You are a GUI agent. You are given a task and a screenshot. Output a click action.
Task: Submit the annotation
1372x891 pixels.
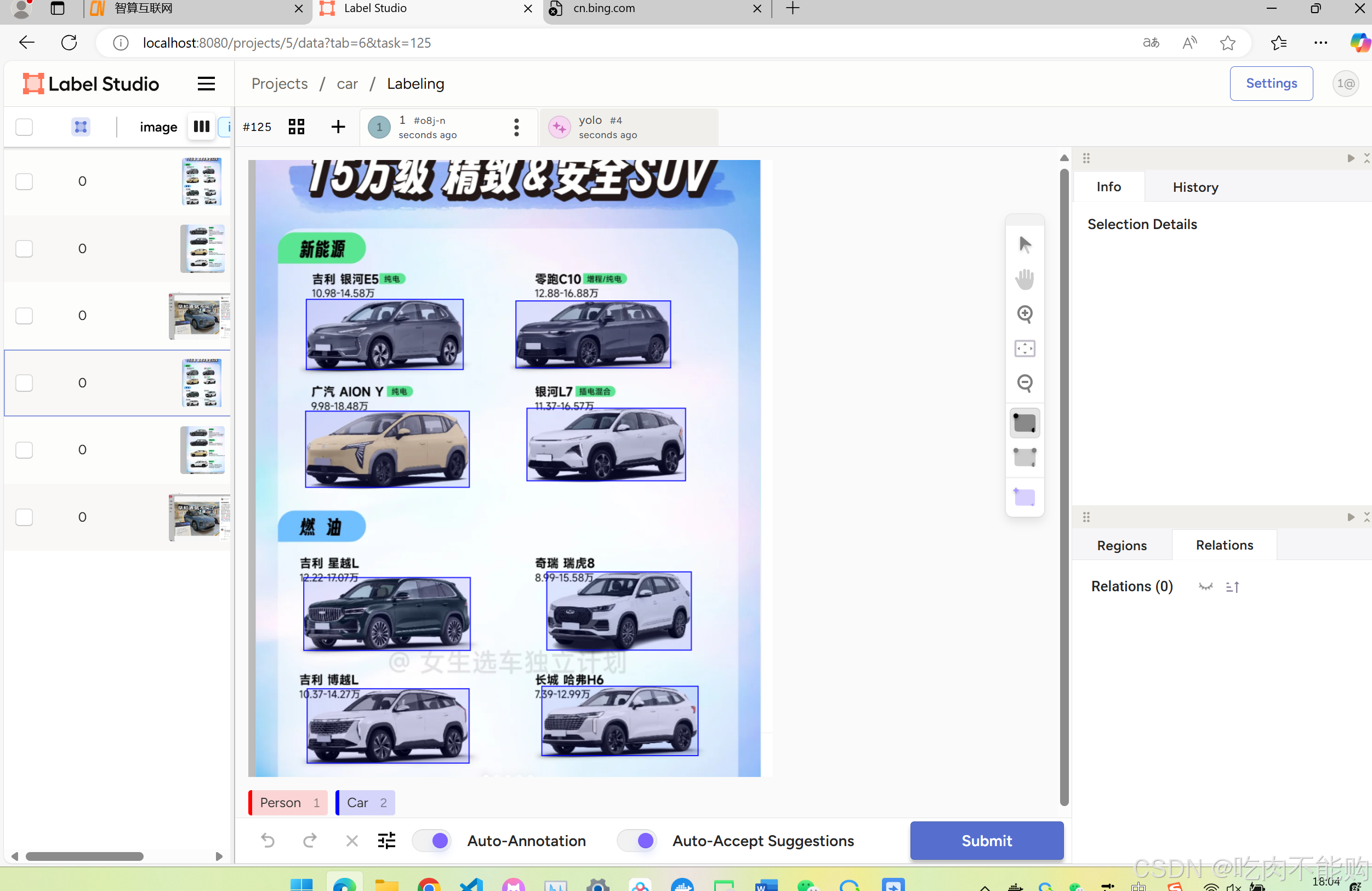(x=986, y=840)
